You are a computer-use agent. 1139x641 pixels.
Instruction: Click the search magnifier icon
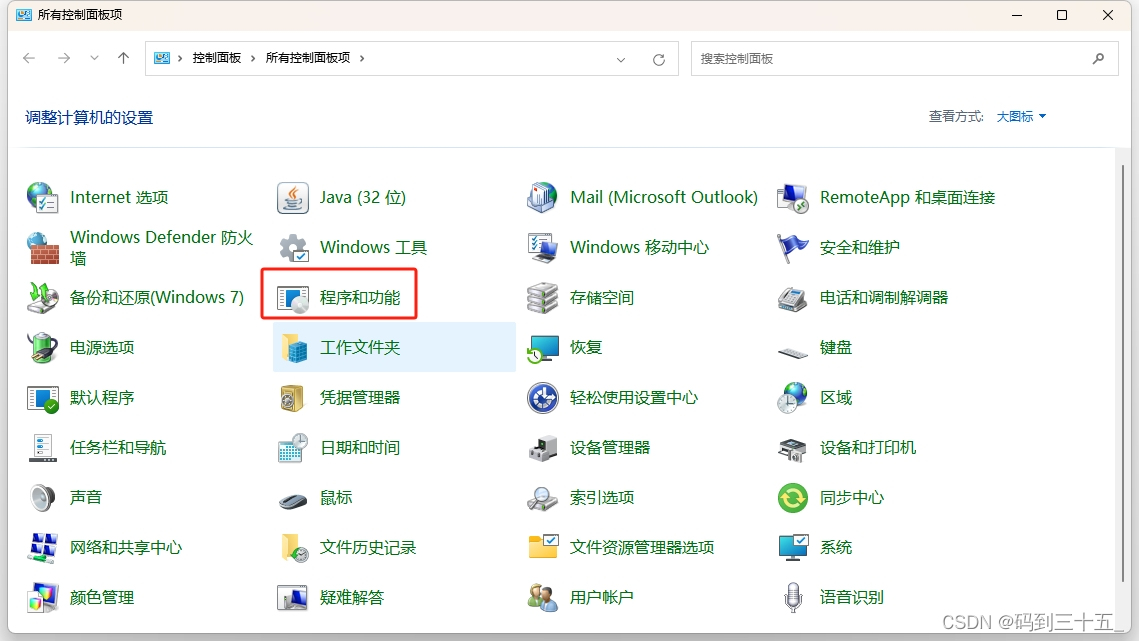point(1098,58)
